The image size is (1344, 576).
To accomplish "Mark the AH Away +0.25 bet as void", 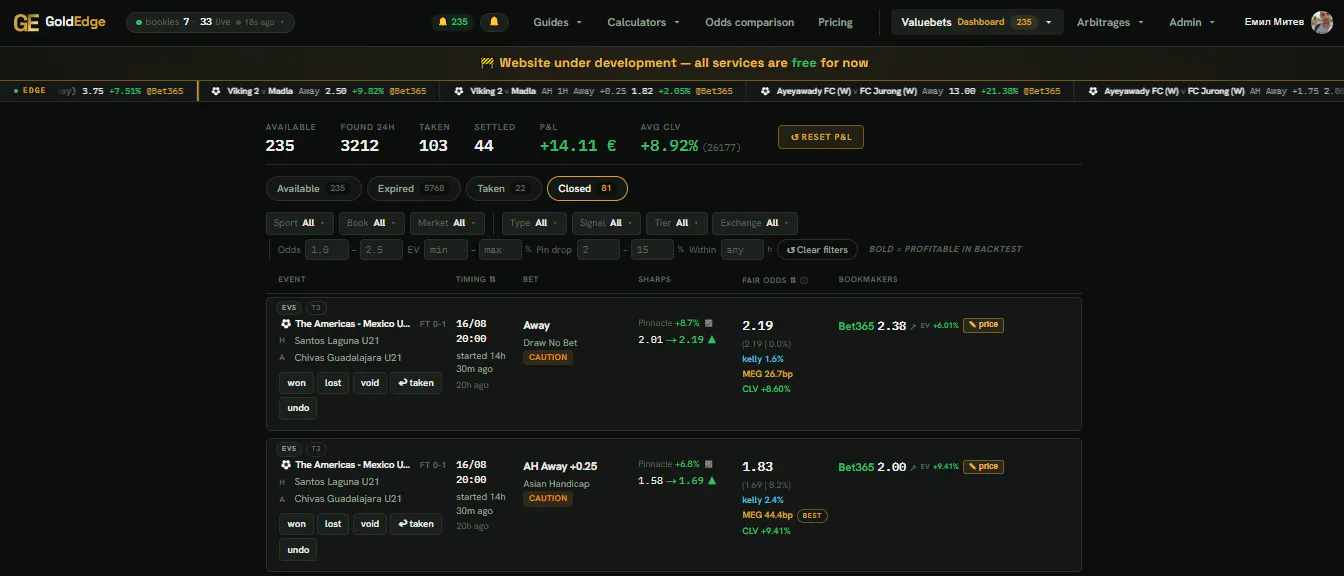I will click(370, 524).
